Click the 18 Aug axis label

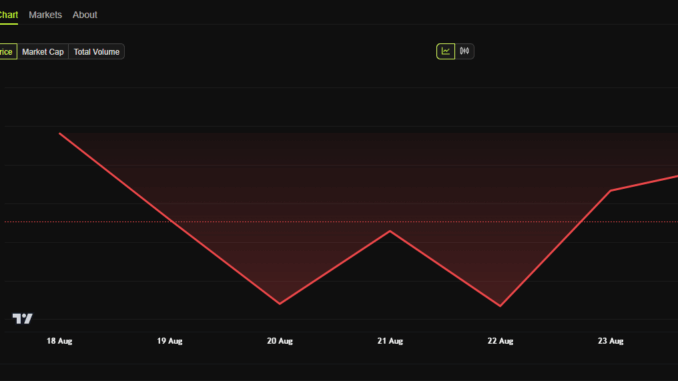[59, 341]
